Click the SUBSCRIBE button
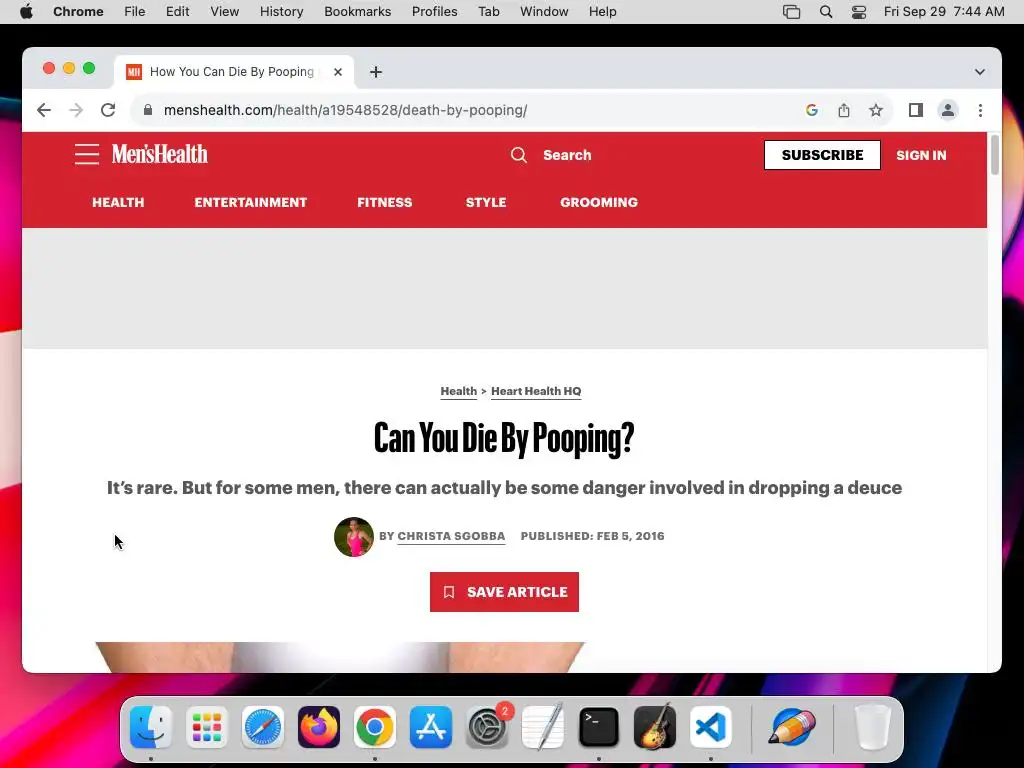1024x768 pixels. pos(822,155)
